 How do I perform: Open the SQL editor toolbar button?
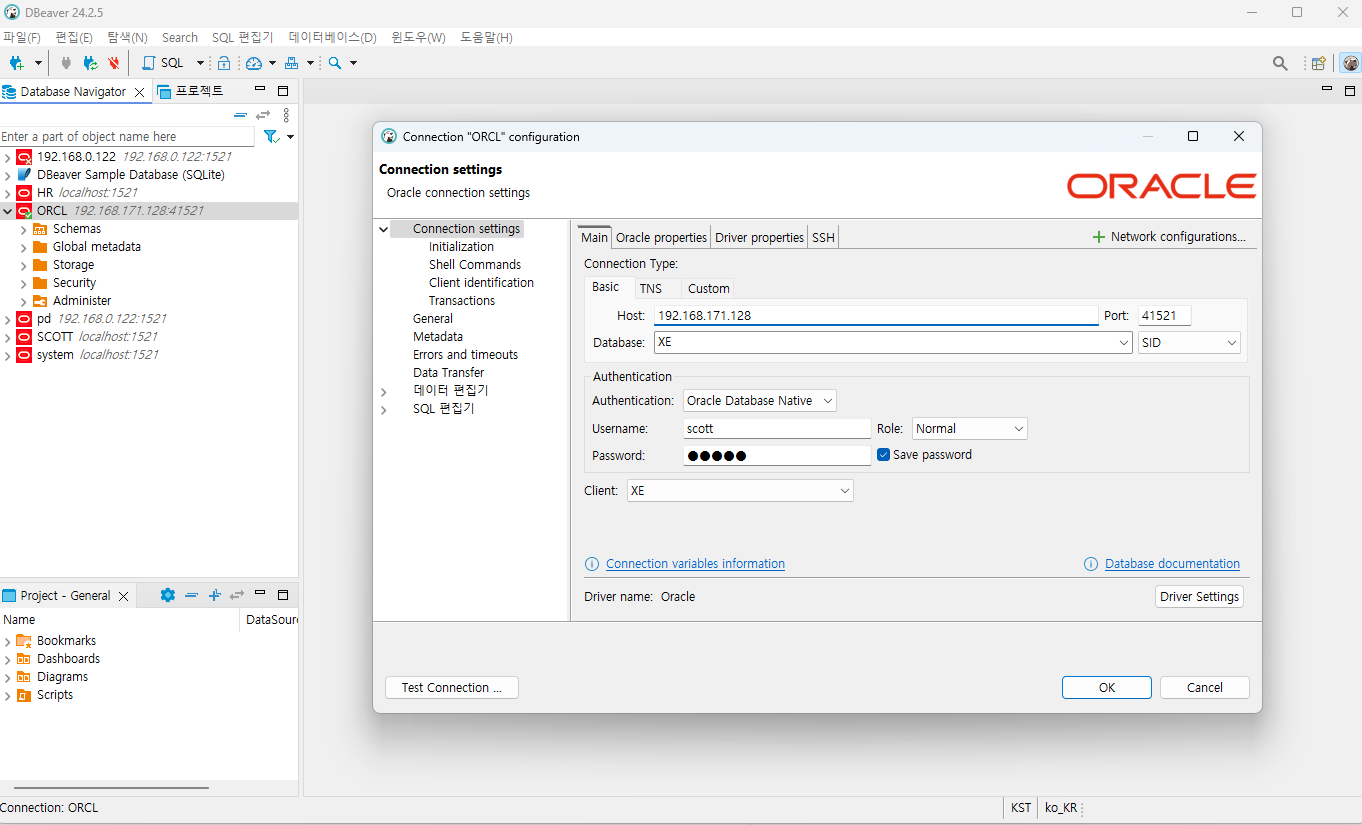(164, 63)
